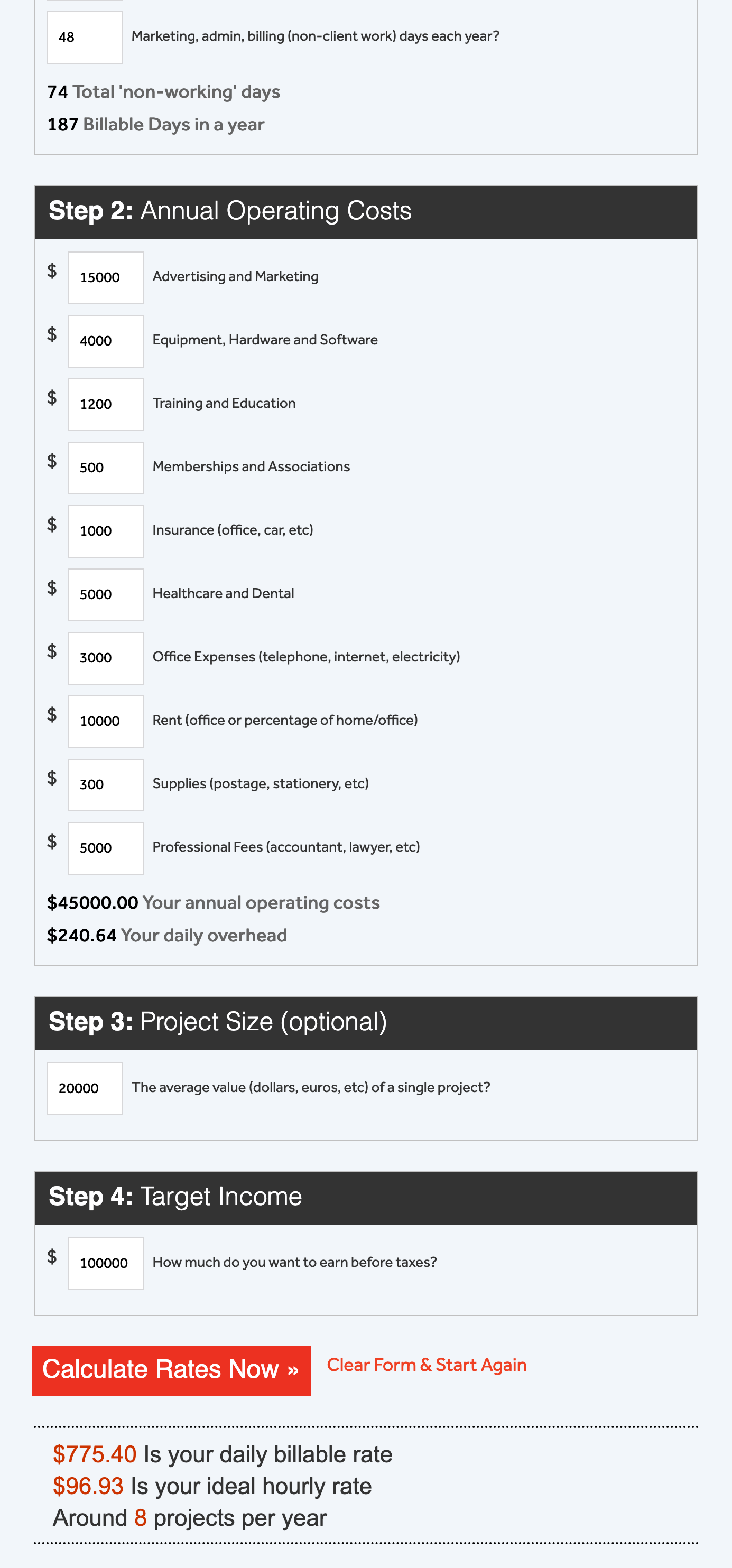The width and height of the screenshot is (732, 1568).
Task: Click the Step 2 Annual Operating Costs header
Action: 230,211
